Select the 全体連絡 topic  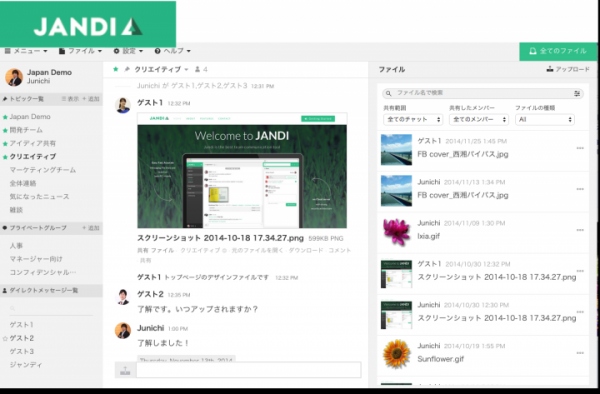23,183
